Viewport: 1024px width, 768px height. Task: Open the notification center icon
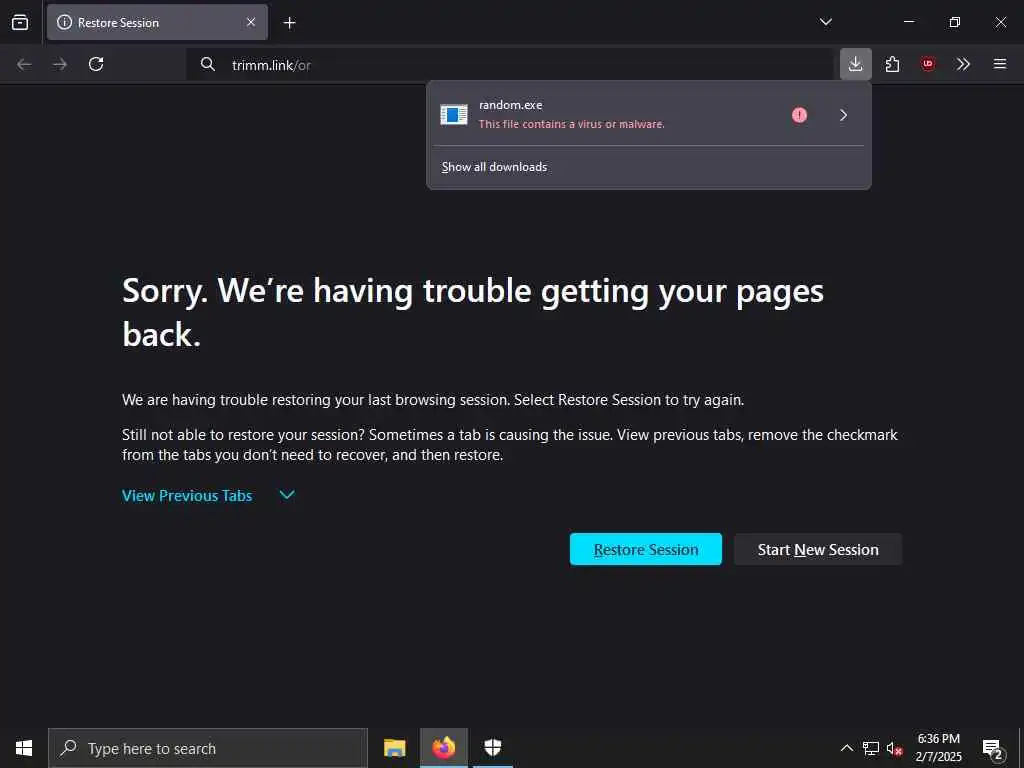click(993, 749)
